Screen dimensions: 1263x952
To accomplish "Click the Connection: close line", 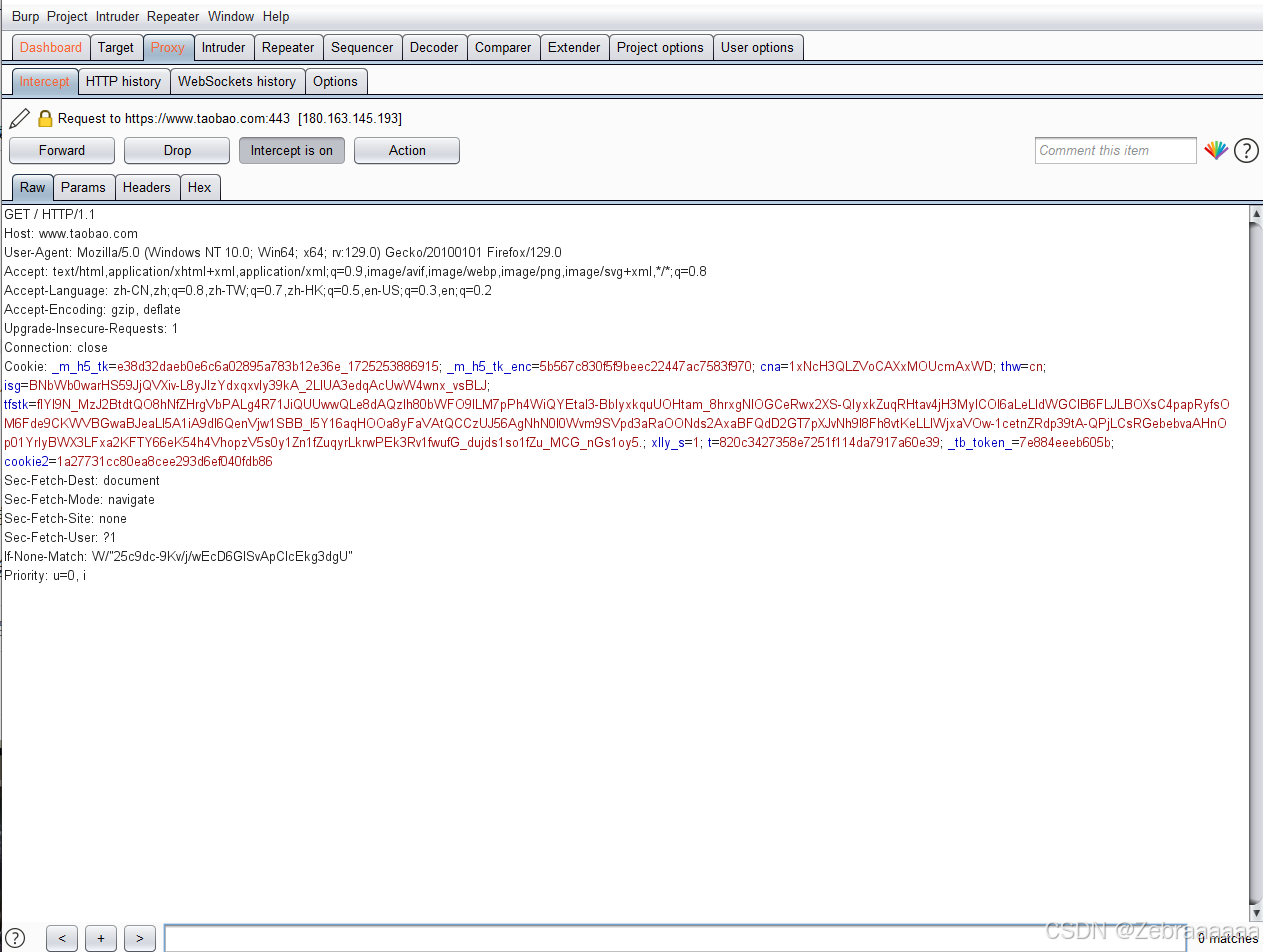I will pyautogui.click(x=56, y=348).
